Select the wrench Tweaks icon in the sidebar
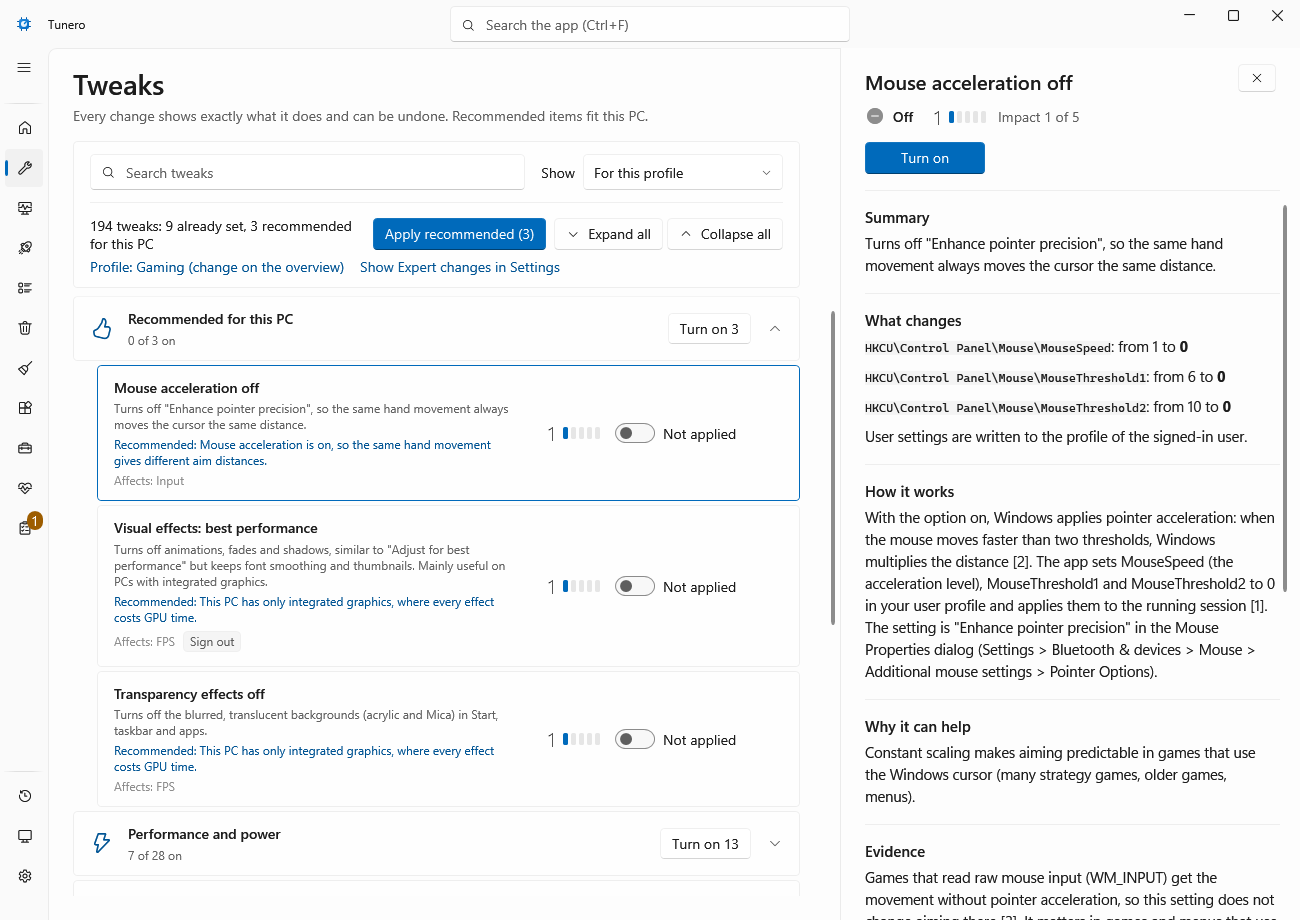 25,168
